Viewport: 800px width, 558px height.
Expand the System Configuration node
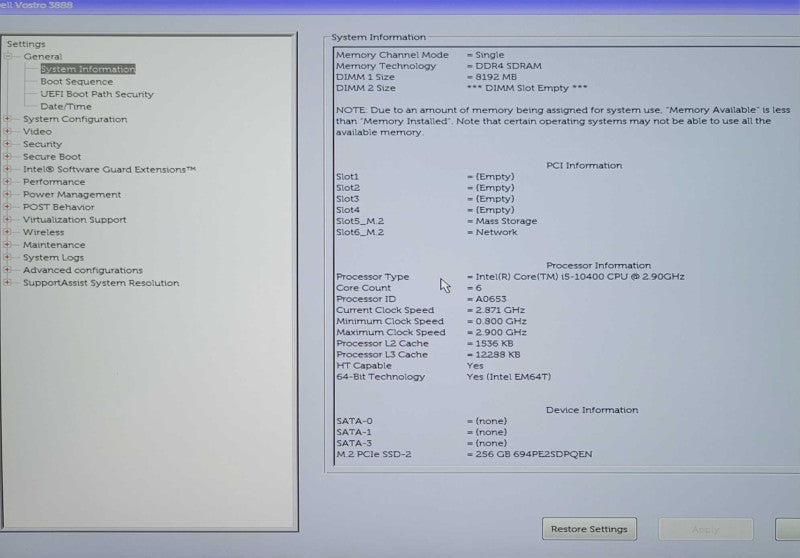tap(8, 119)
